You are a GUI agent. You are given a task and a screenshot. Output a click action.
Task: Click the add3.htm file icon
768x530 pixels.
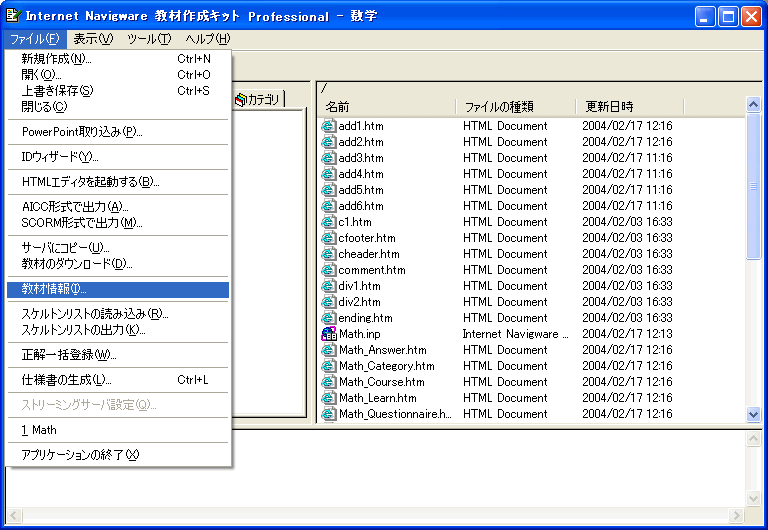(329, 158)
